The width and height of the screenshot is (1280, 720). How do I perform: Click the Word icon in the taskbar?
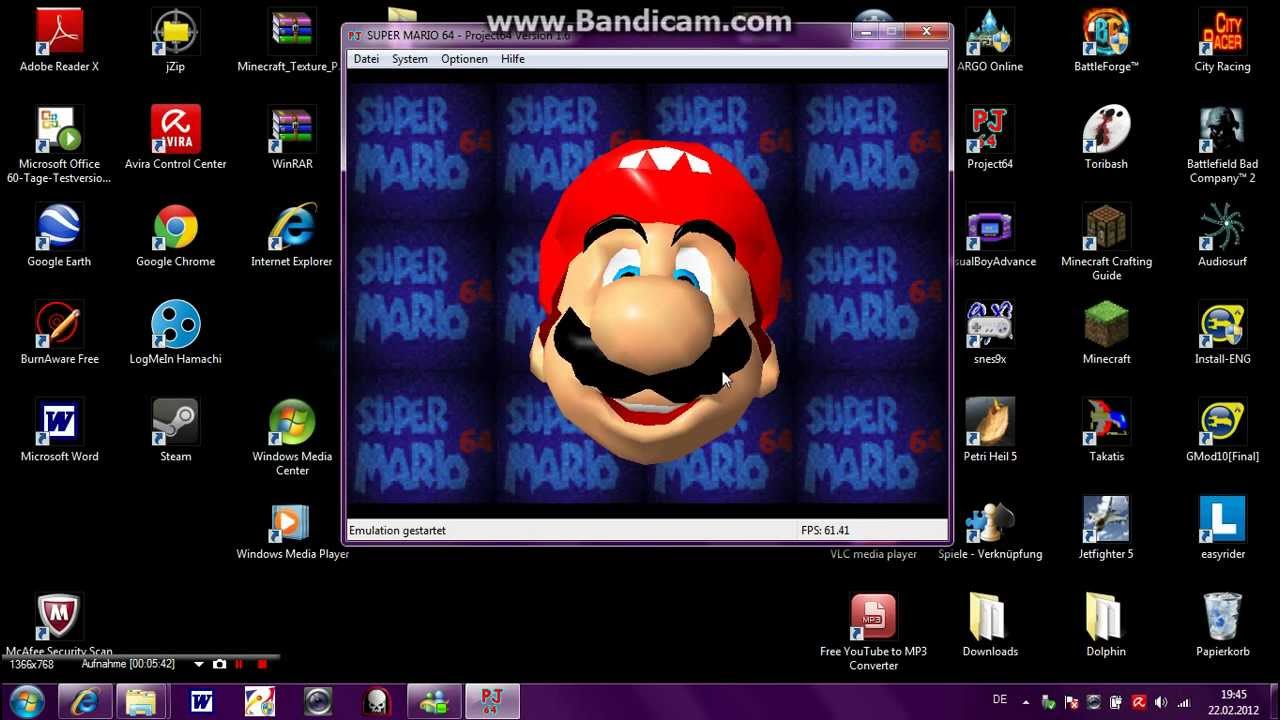(x=201, y=702)
